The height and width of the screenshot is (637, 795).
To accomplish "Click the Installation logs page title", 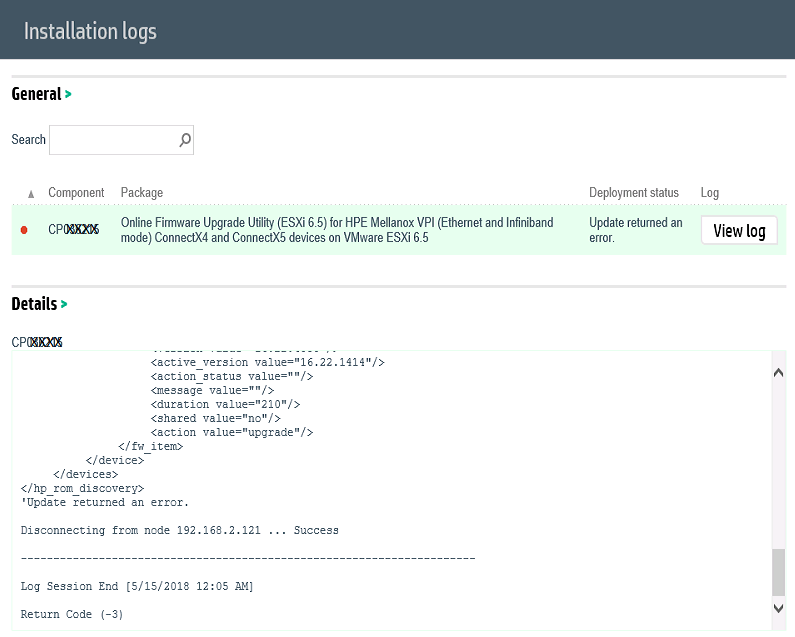I will point(90,31).
